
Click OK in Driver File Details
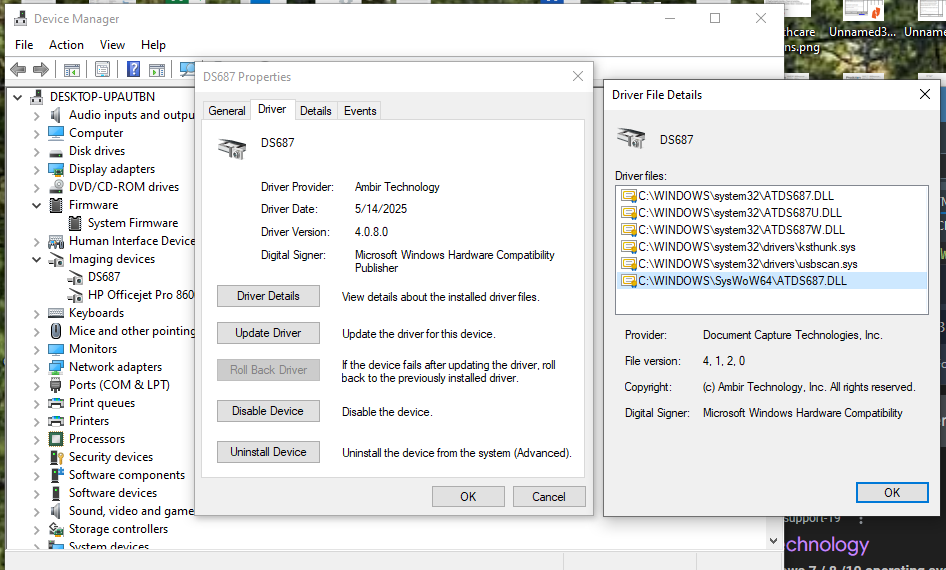click(x=892, y=492)
